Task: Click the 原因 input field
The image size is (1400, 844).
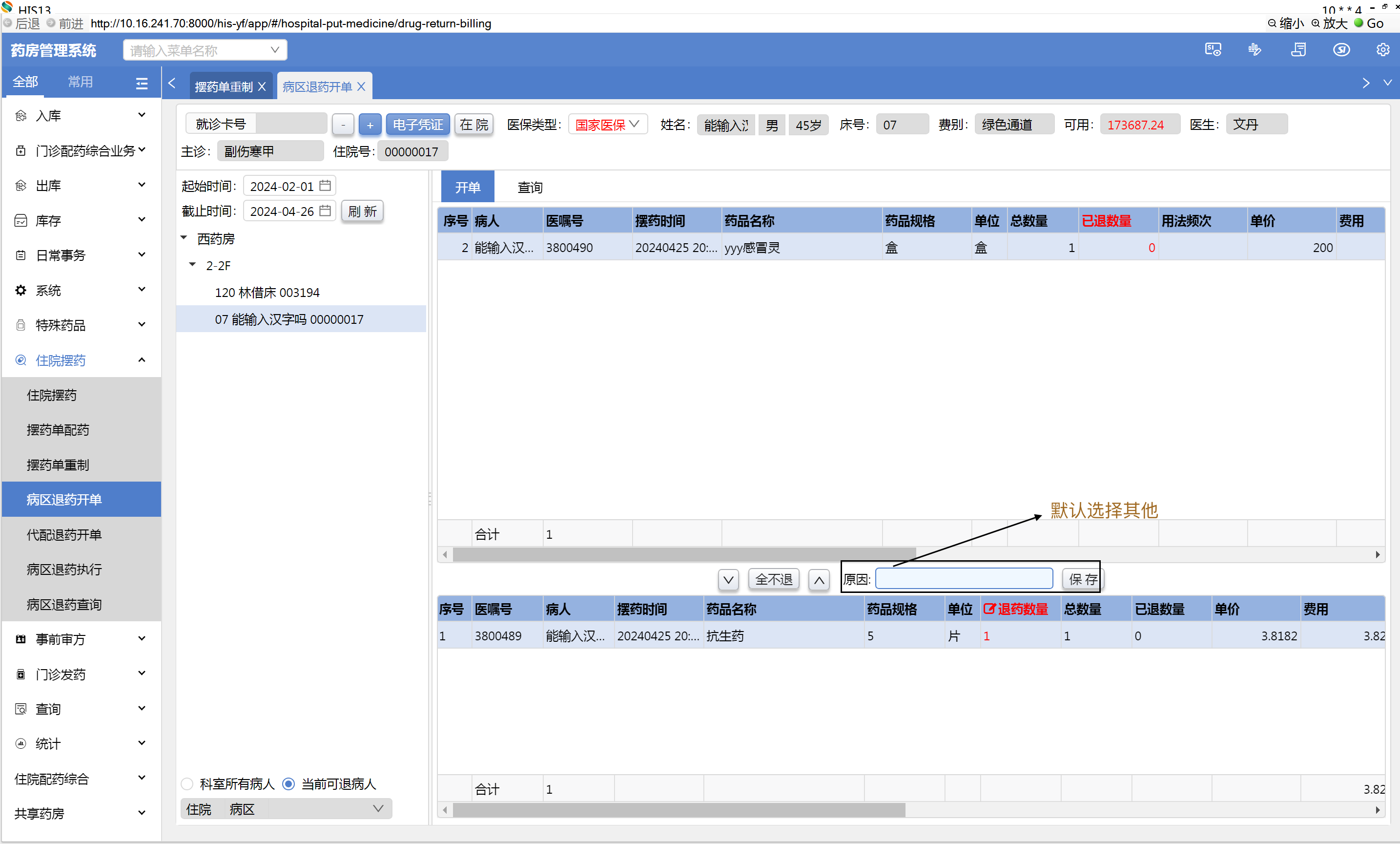Action: tap(964, 579)
